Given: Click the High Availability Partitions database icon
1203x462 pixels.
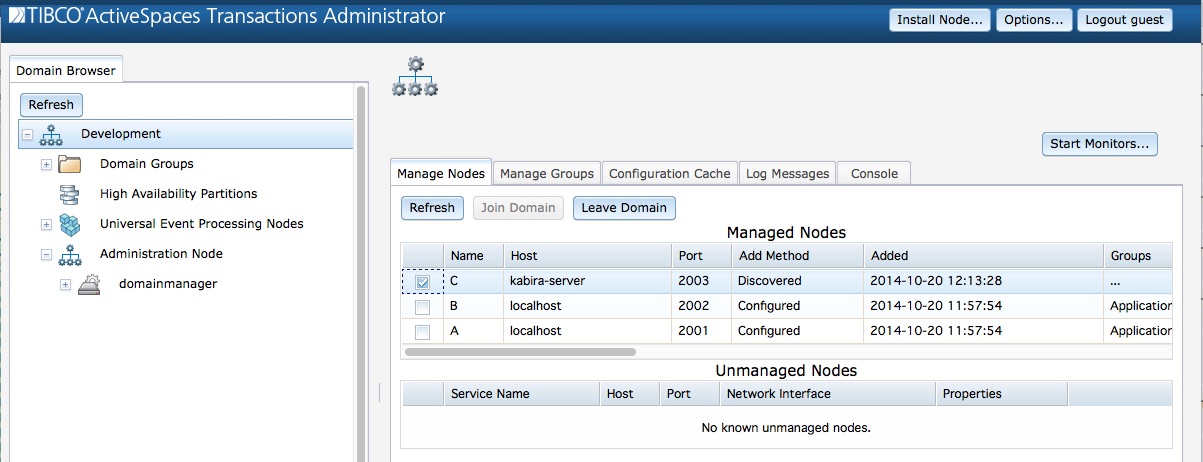Looking at the screenshot, I should tap(69, 194).
